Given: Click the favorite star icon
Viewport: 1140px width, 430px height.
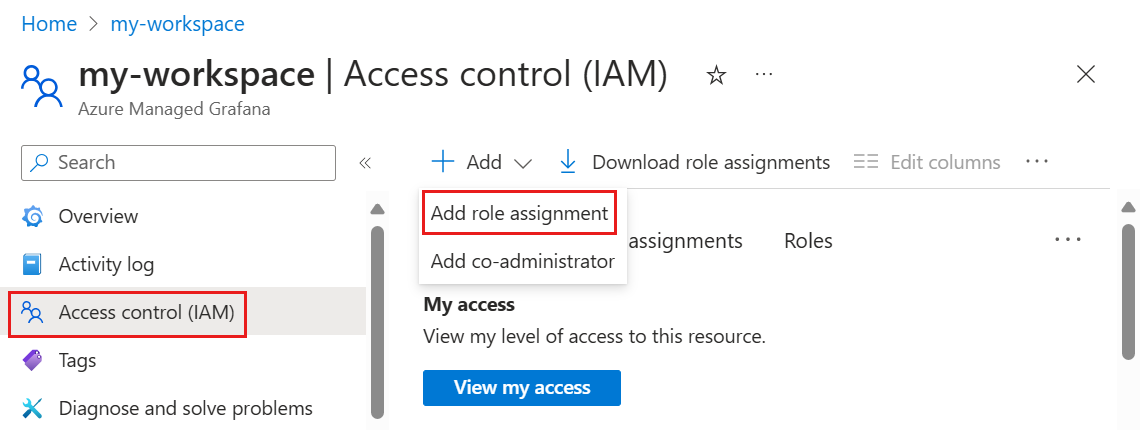Looking at the screenshot, I should coord(716,76).
